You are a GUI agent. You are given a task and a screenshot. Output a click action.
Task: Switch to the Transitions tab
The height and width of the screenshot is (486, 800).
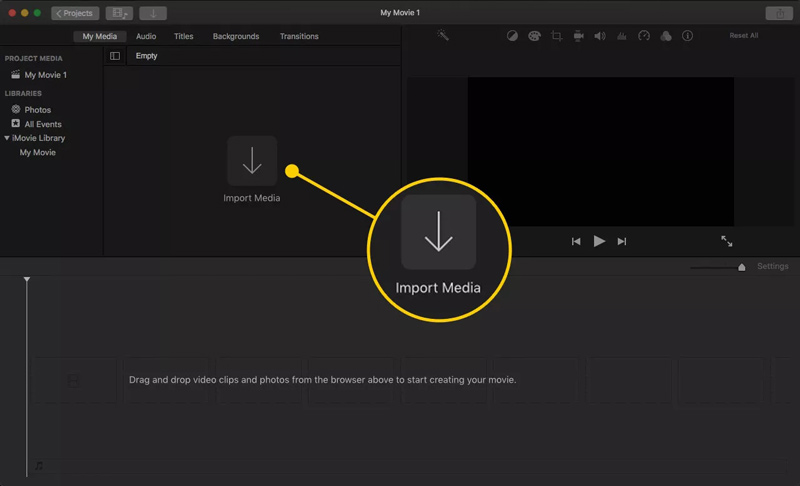[x=299, y=36]
